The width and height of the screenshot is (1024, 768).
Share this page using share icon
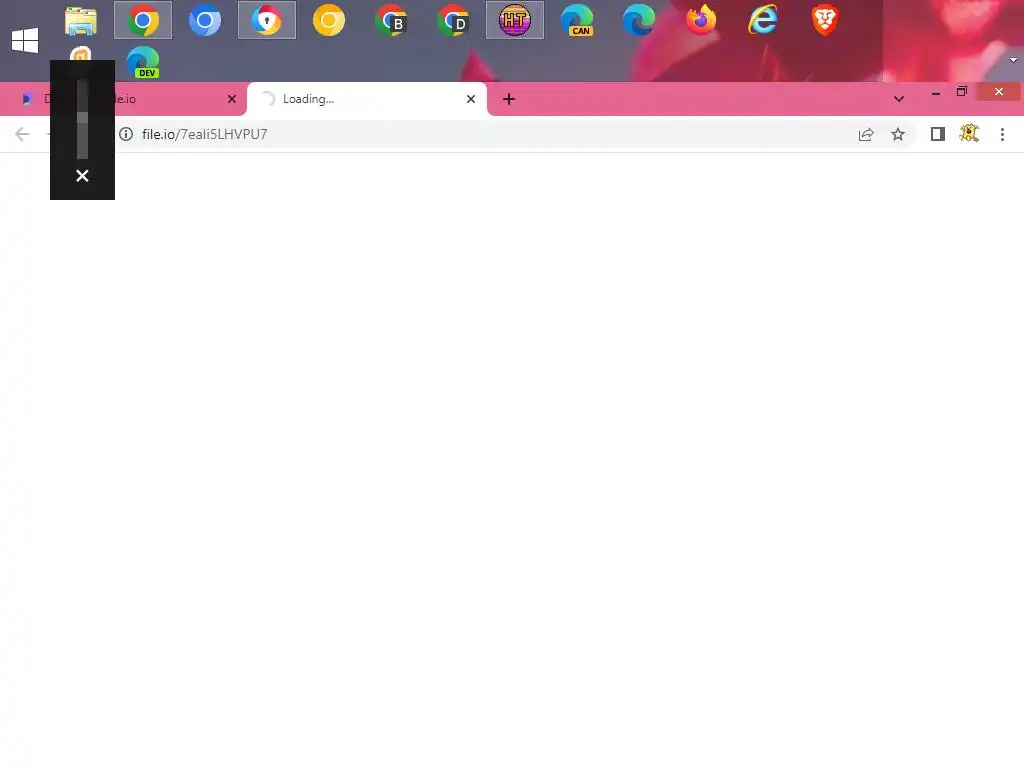866,135
